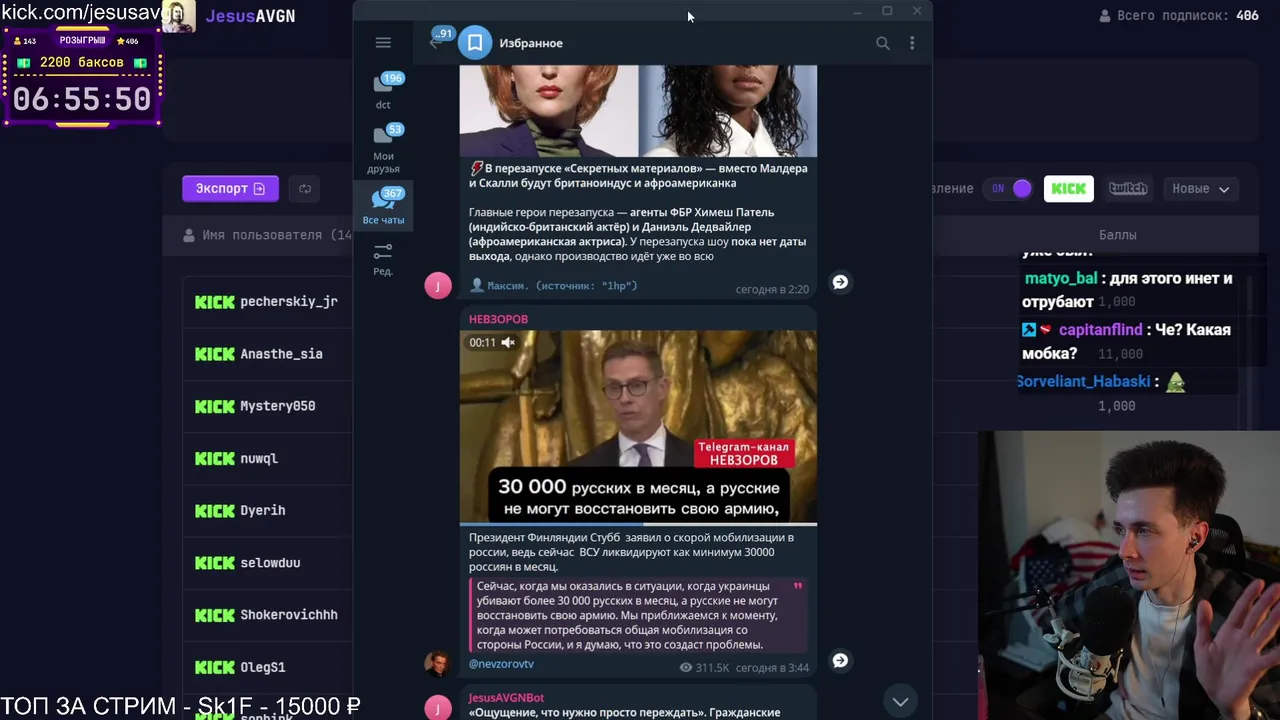Click the streamer avatar next to JesusAVGN
This screenshot has width=1280, height=720.
pos(178,16)
